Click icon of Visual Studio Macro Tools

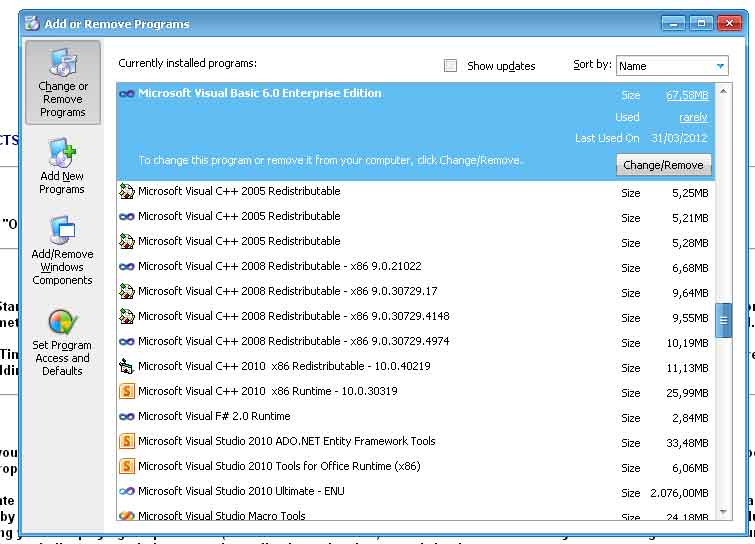[127, 516]
